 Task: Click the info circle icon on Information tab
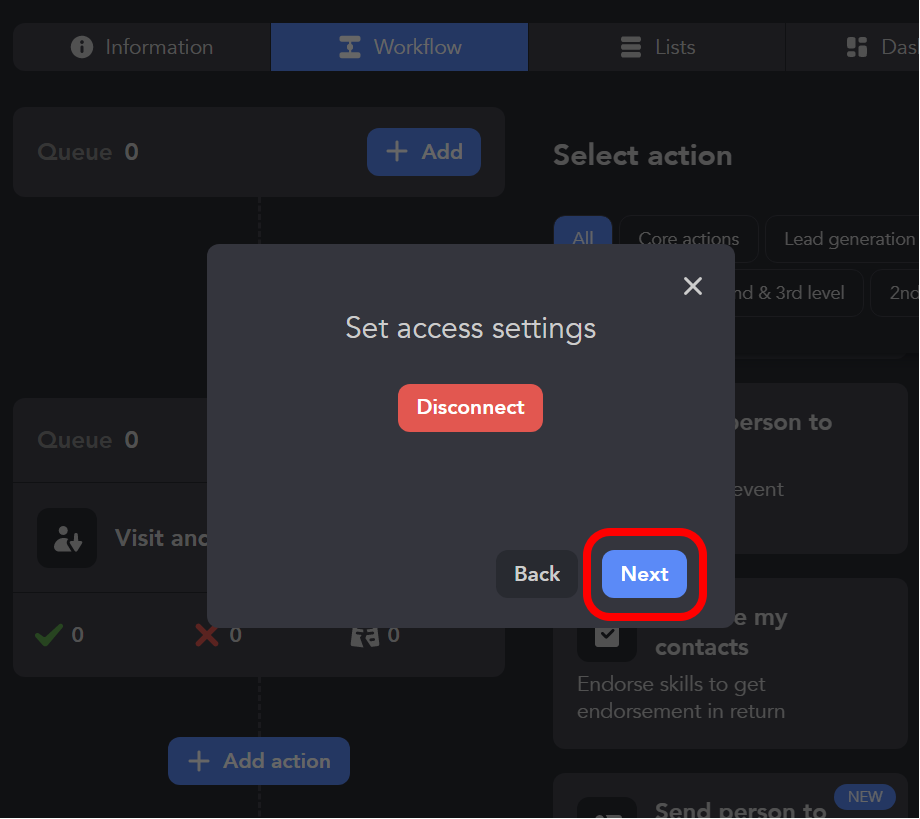coord(82,47)
